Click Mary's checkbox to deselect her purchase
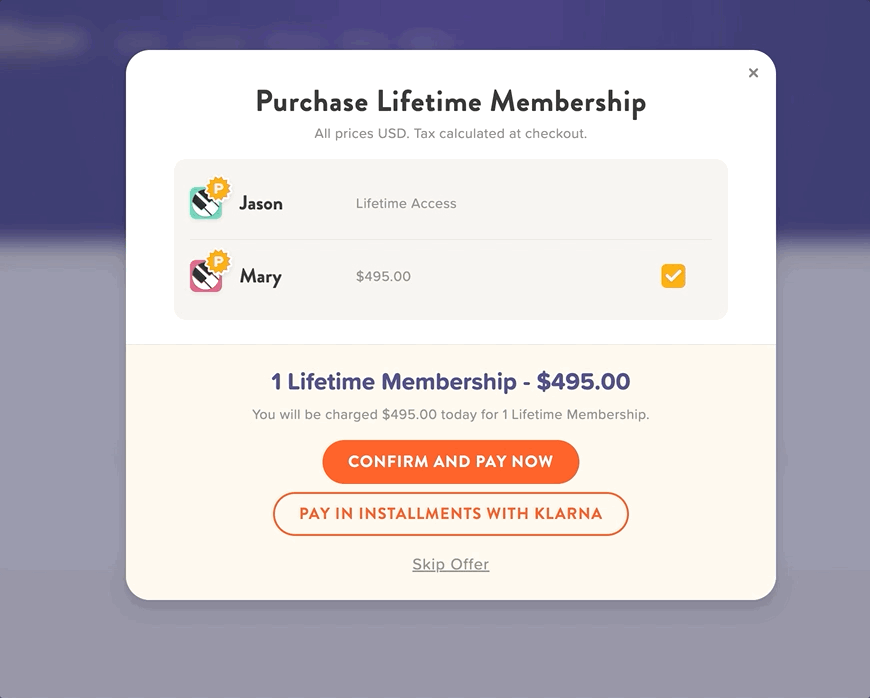Image resolution: width=870 pixels, height=698 pixels. (x=673, y=276)
